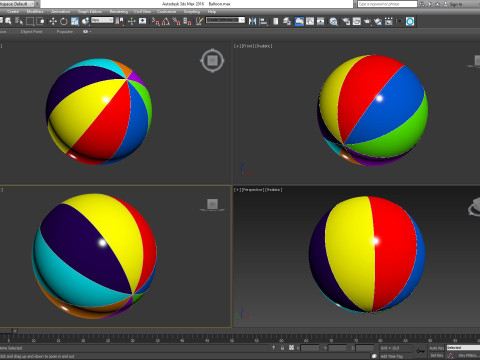
Task: Click Render in Cloud icon
Action: (x=378, y=21)
